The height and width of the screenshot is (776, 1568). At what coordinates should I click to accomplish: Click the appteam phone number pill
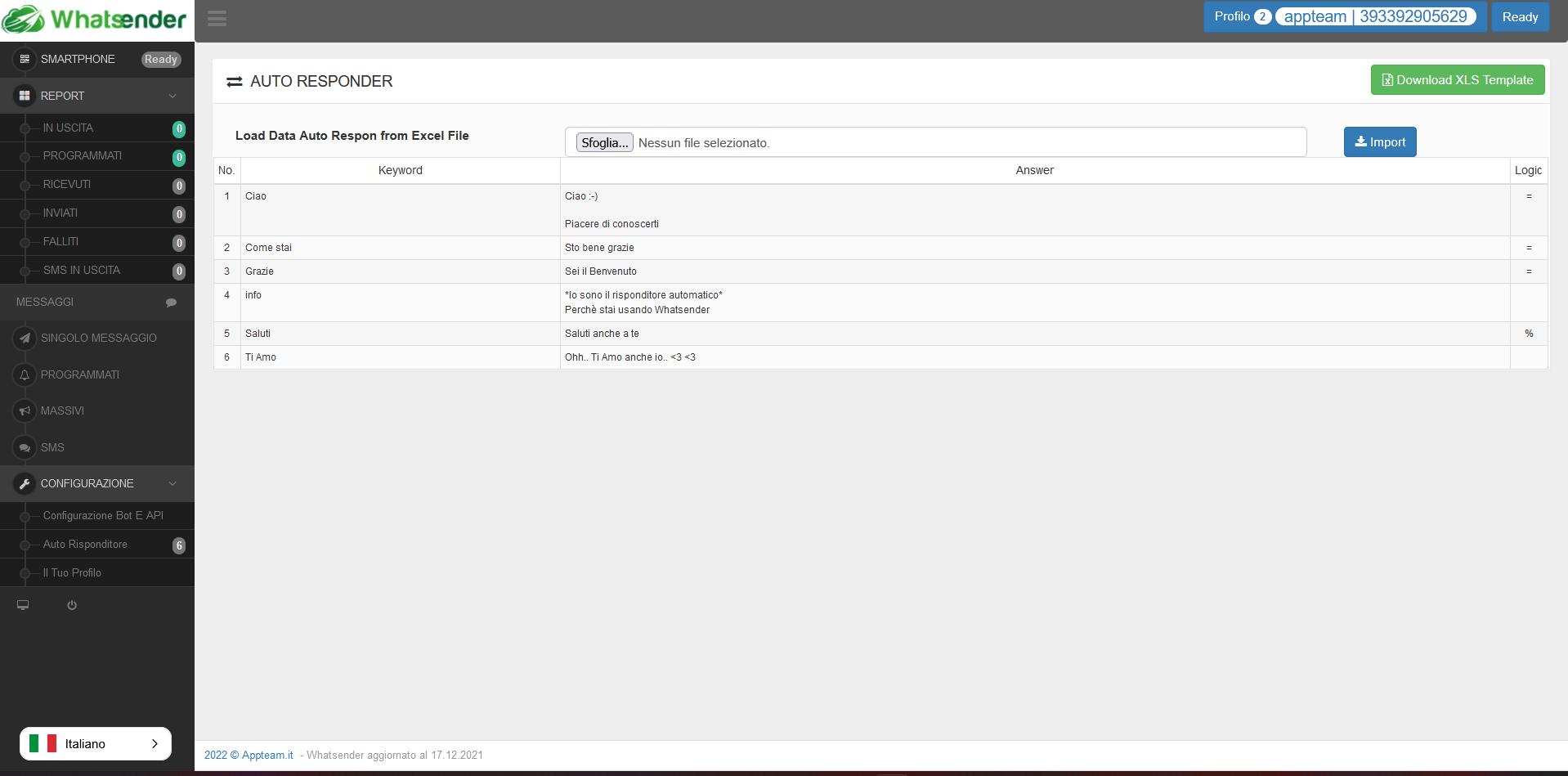coord(1376,16)
